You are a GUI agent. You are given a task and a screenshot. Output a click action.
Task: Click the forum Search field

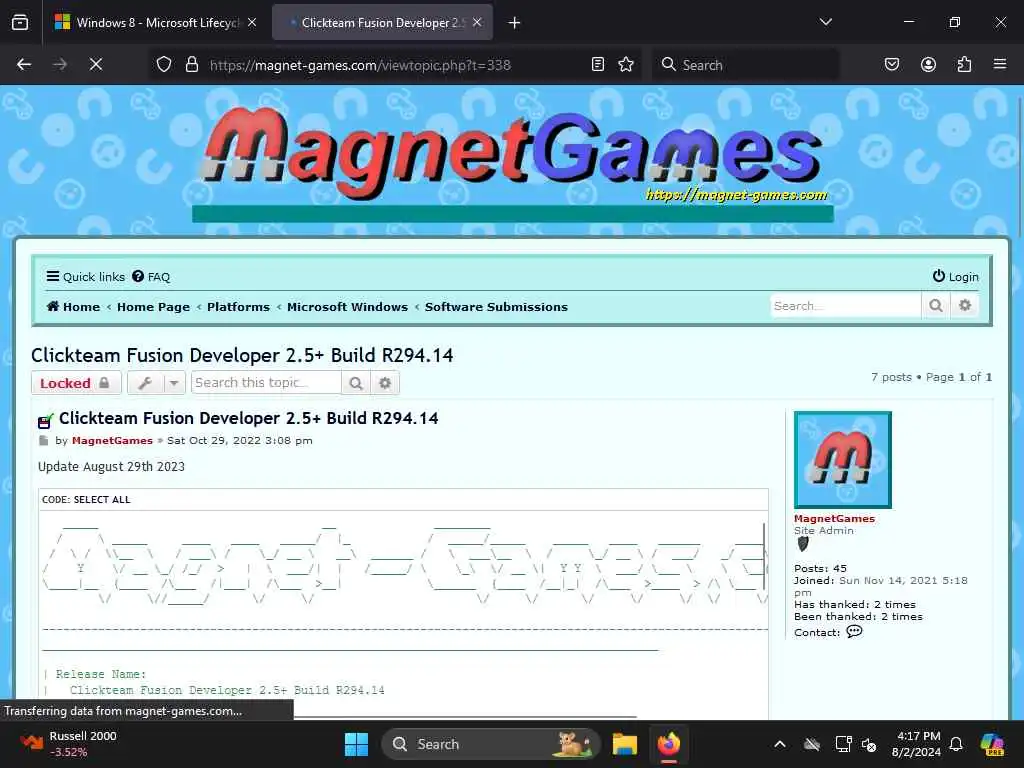846,306
